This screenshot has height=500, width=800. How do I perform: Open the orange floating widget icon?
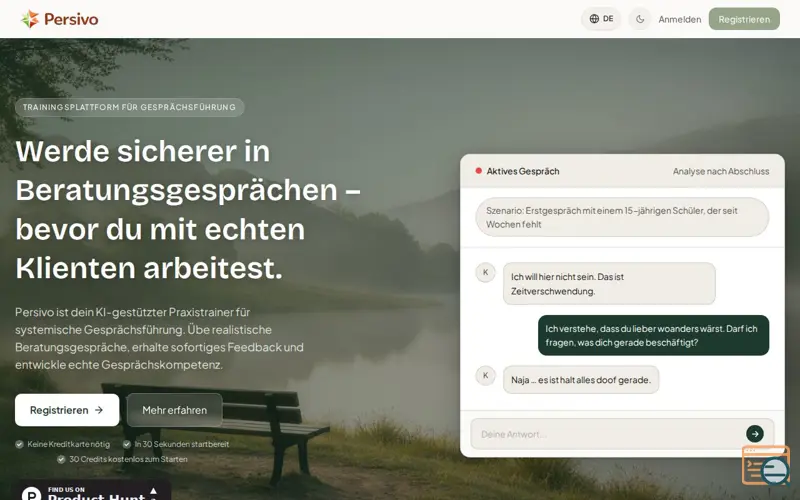(765, 465)
